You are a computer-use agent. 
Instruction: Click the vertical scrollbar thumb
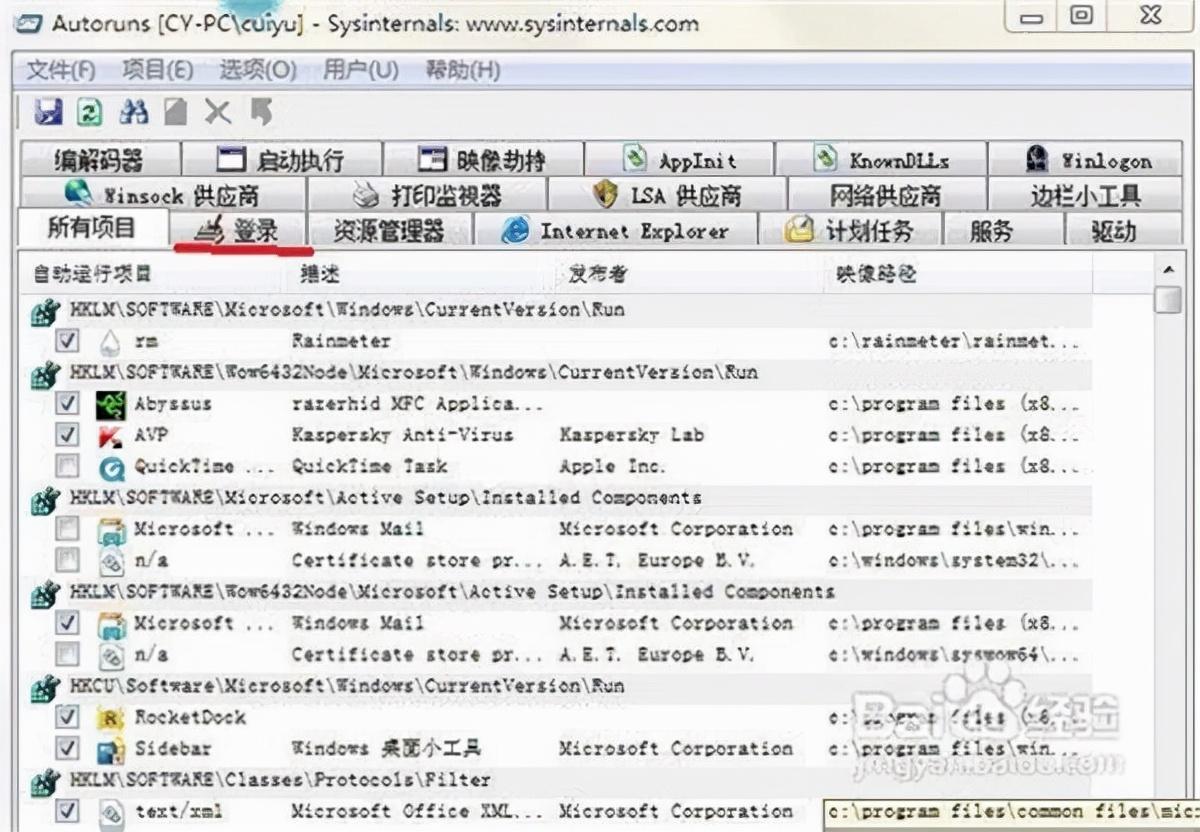pyautogui.click(x=1167, y=300)
